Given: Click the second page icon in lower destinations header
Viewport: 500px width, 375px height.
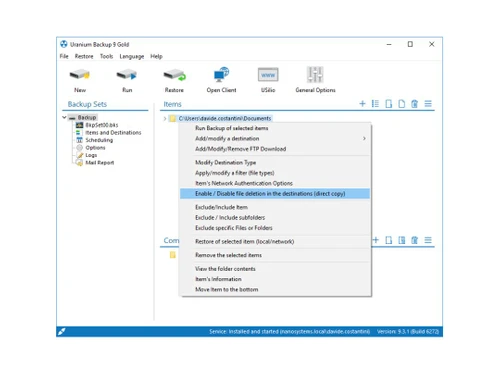Looking at the screenshot, I should (402, 240).
